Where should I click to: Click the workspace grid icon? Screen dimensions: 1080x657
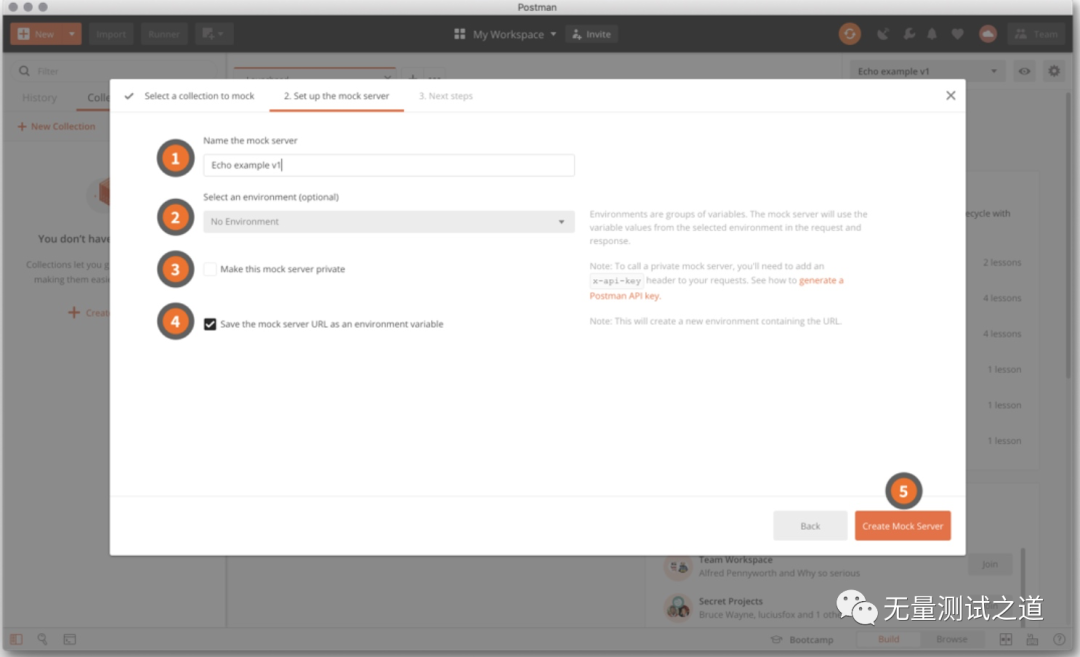[x=459, y=34]
